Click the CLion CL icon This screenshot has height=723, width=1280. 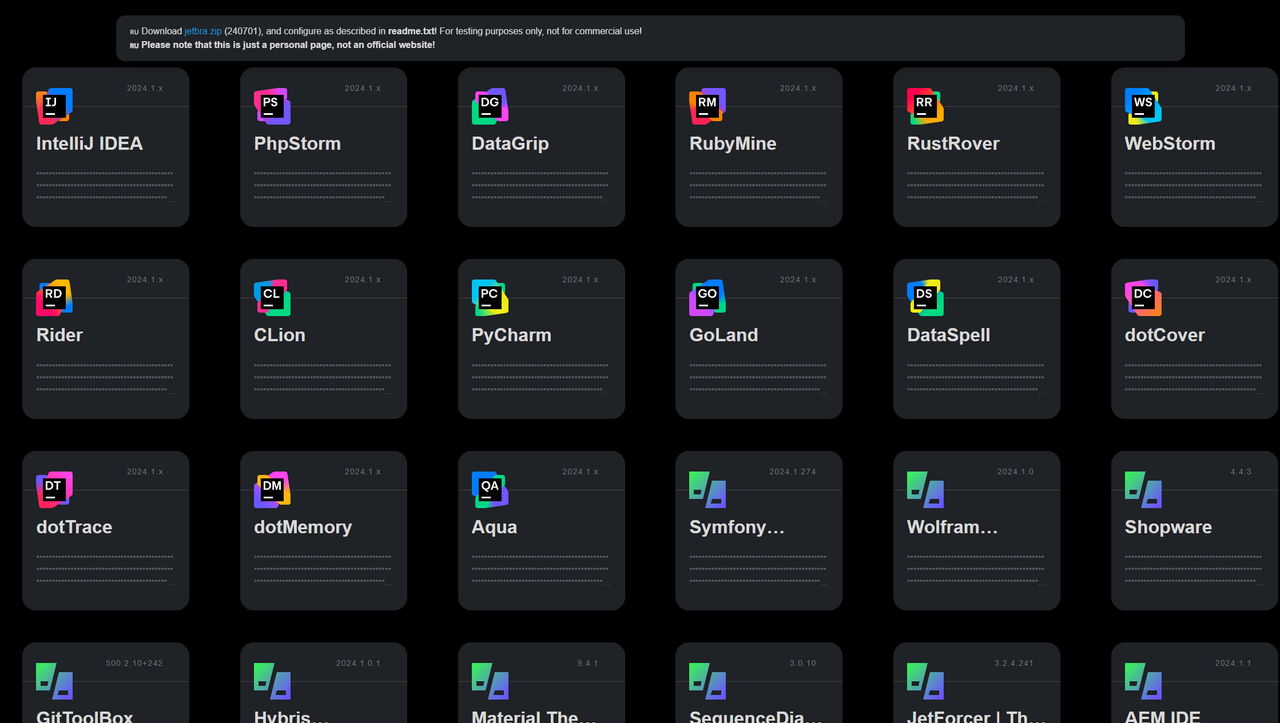tap(272, 298)
